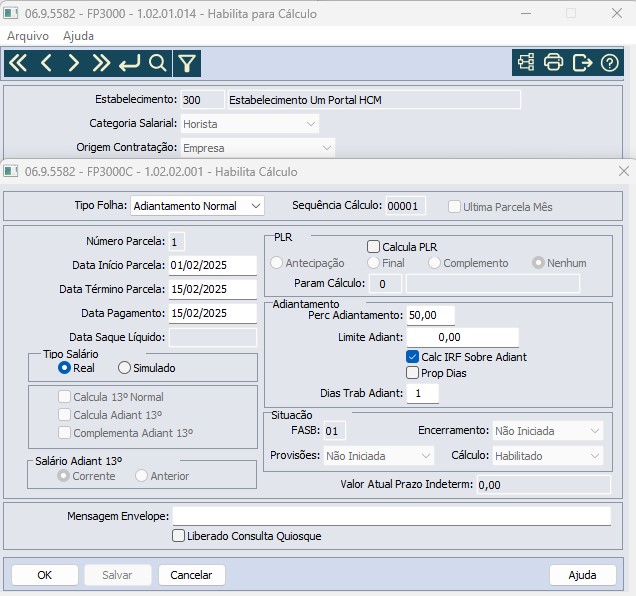Screen dimensions: 636x596
Task: Click Perc Adiantamento field
Action: pos(430,315)
